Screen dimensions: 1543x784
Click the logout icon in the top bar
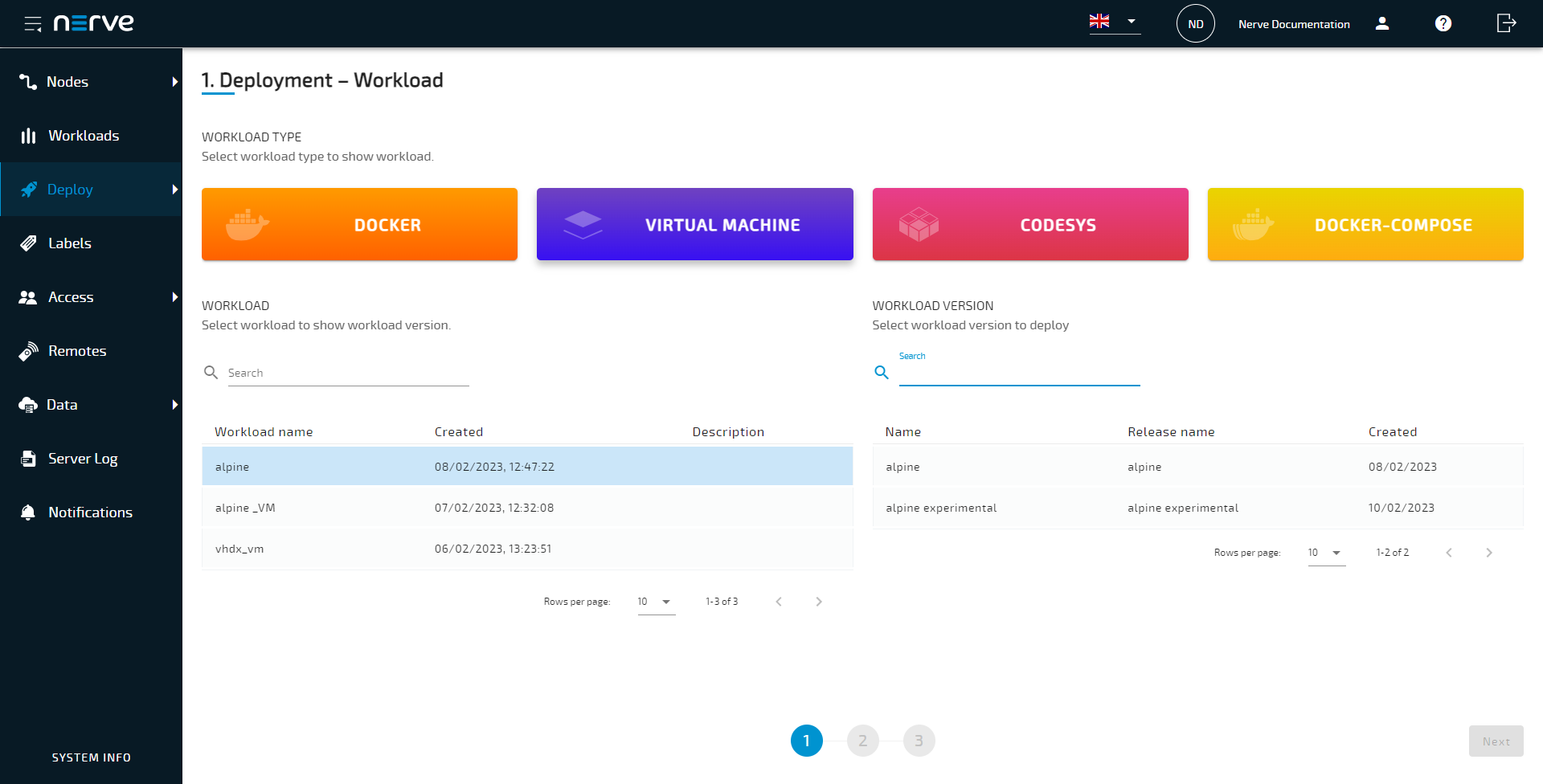pyautogui.click(x=1504, y=23)
